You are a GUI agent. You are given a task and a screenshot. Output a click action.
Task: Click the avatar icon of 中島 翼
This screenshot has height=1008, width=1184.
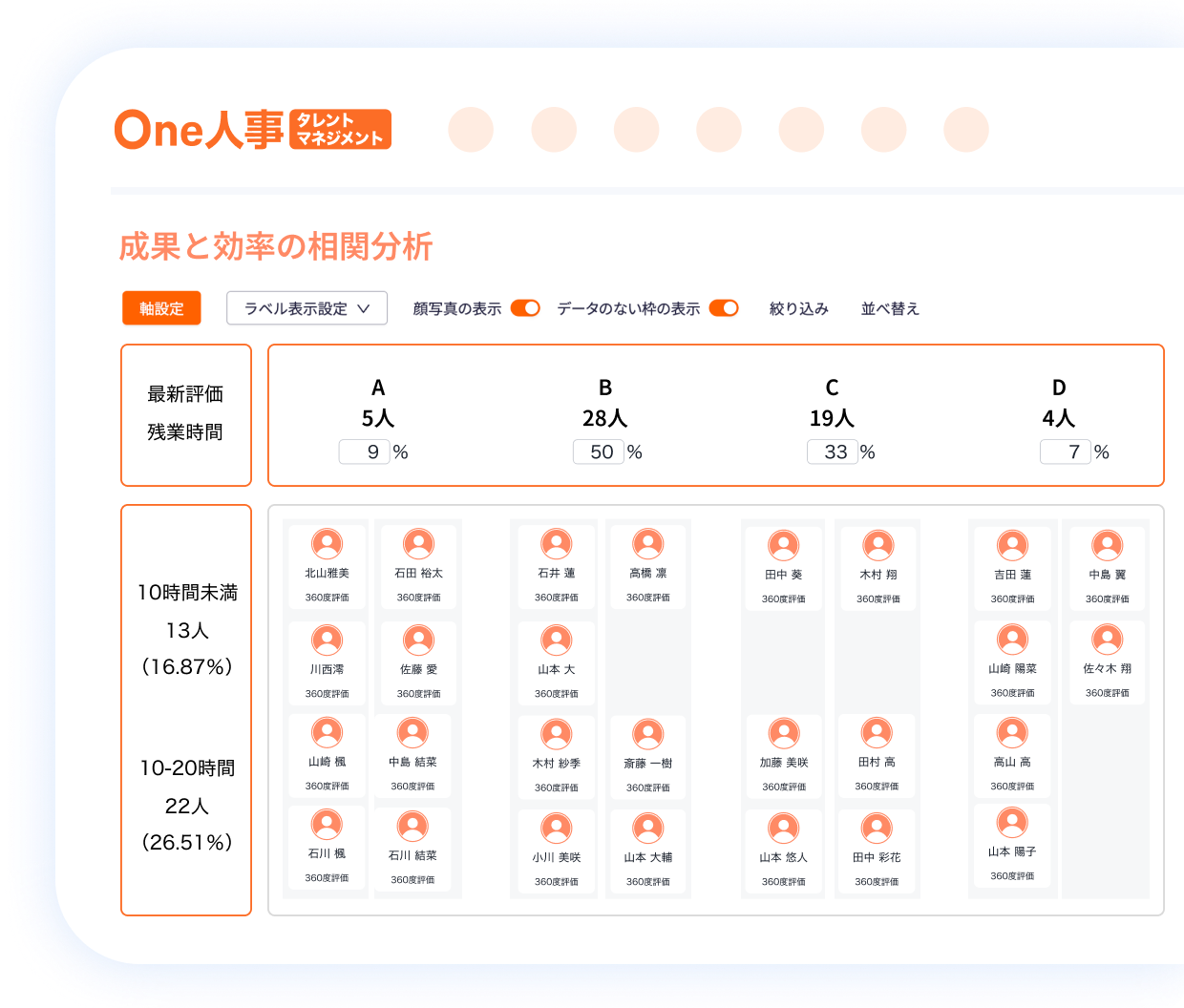point(1108,546)
